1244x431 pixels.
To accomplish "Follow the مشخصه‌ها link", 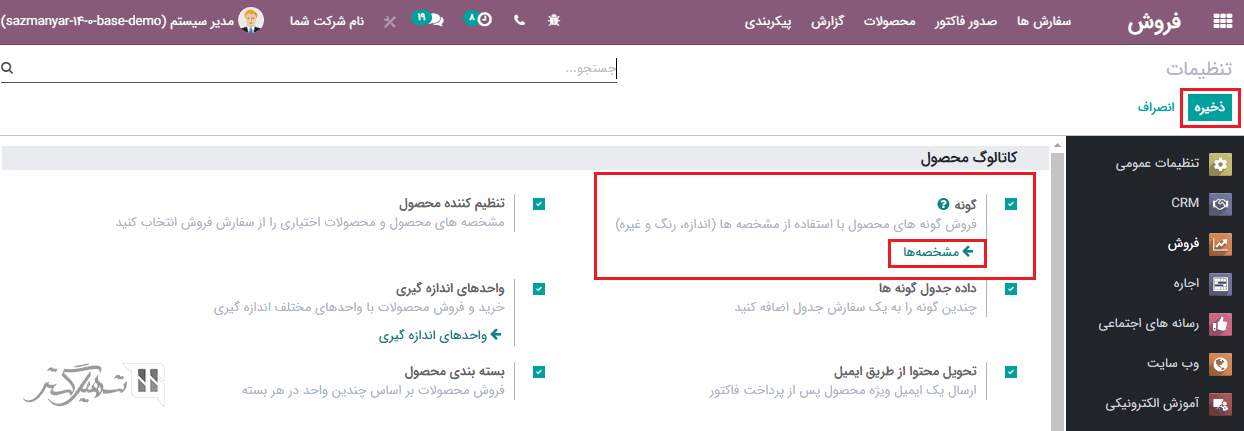I will (937, 252).
